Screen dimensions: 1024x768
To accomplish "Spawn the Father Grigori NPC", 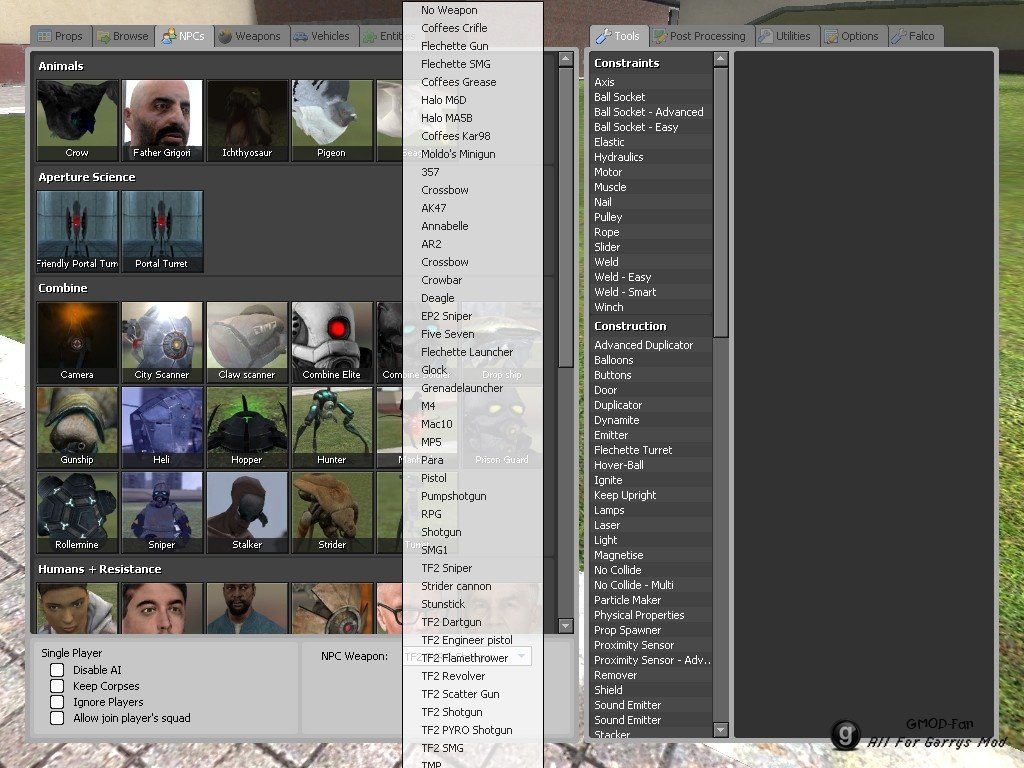I will tap(162, 120).
